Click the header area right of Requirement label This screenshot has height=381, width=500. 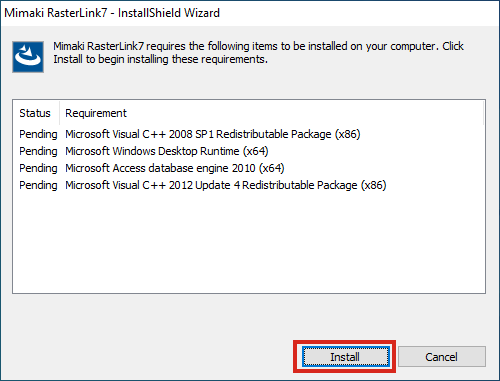pyautogui.click(x=305, y=113)
